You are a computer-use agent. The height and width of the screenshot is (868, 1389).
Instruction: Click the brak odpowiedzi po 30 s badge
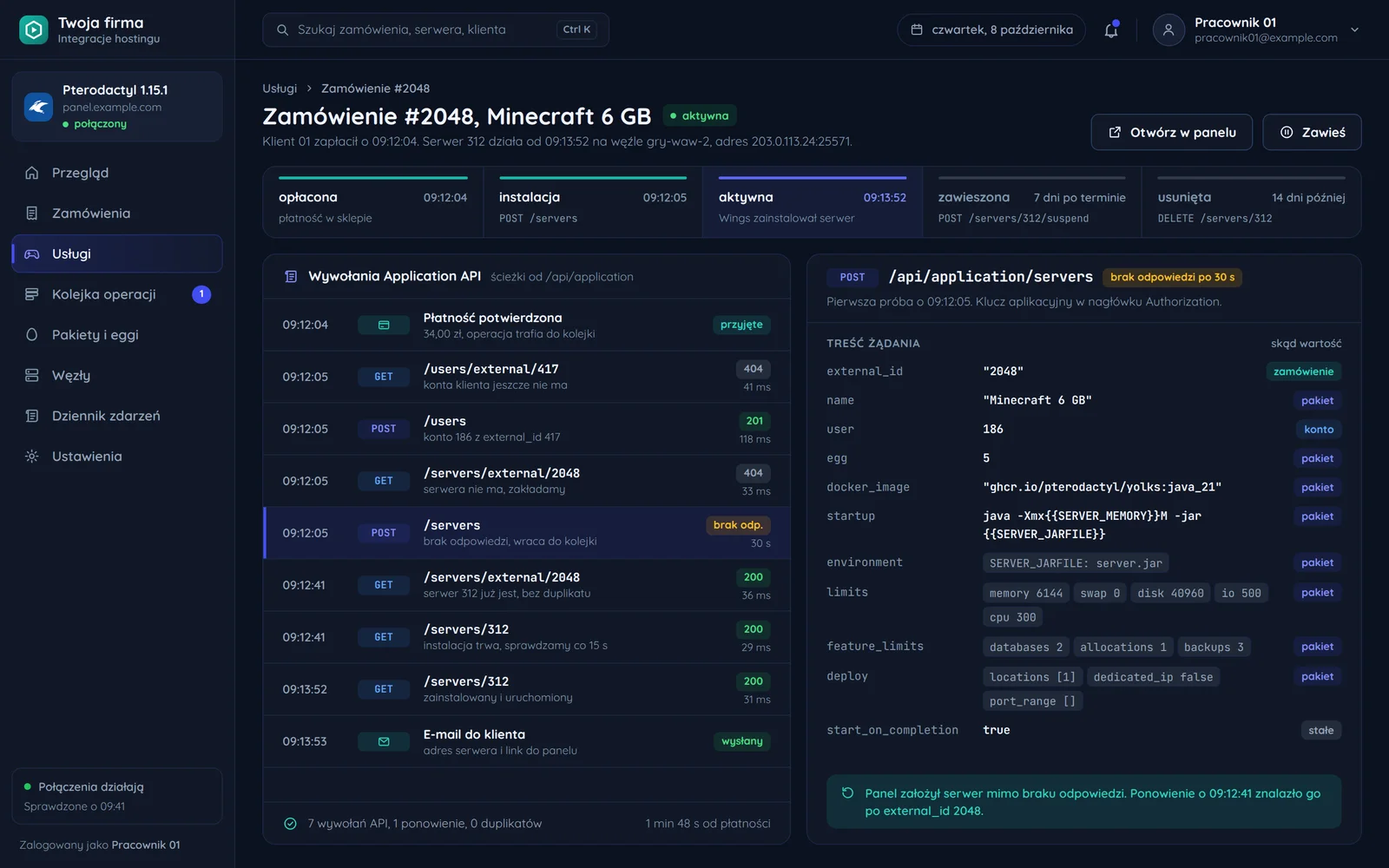1172,278
